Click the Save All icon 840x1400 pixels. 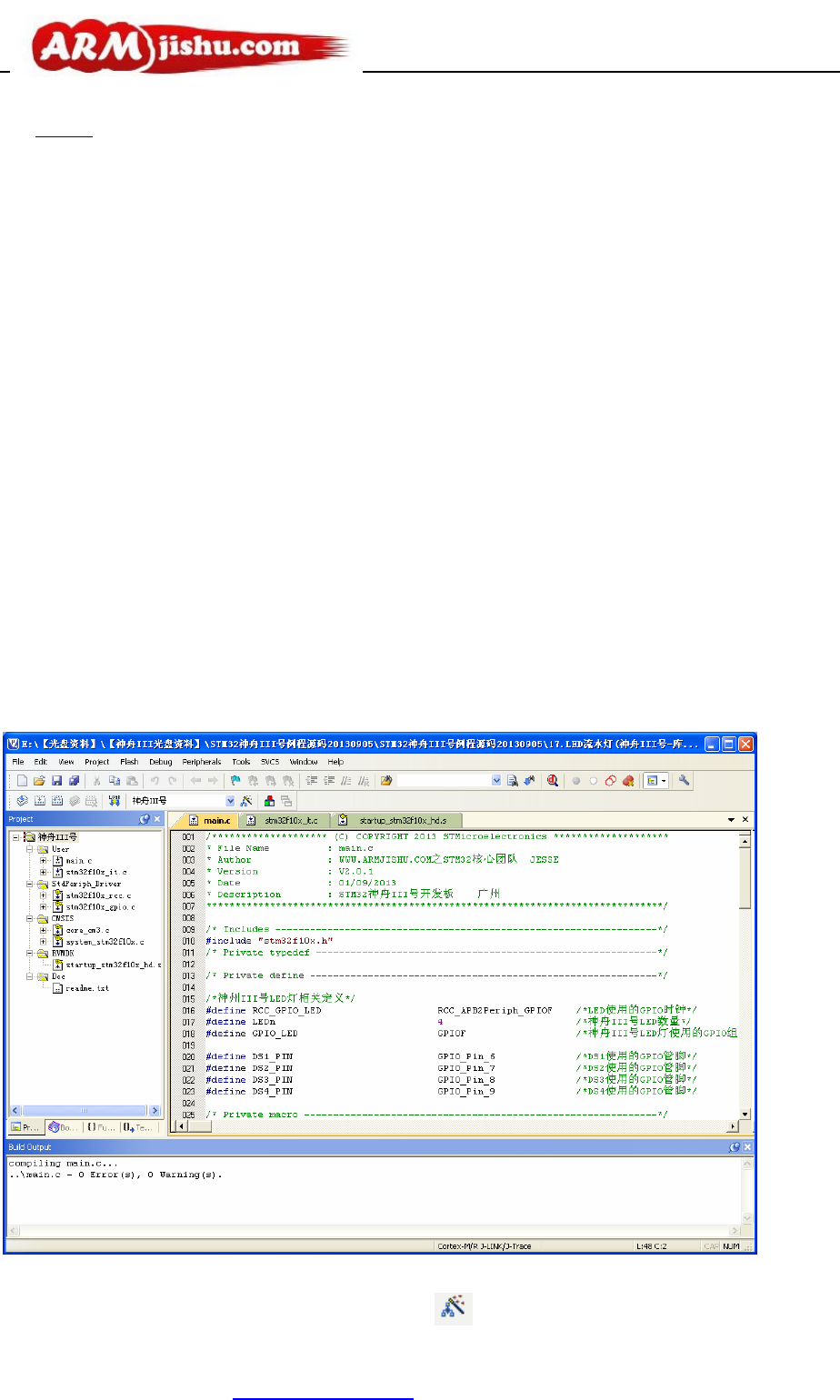[74, 780]
